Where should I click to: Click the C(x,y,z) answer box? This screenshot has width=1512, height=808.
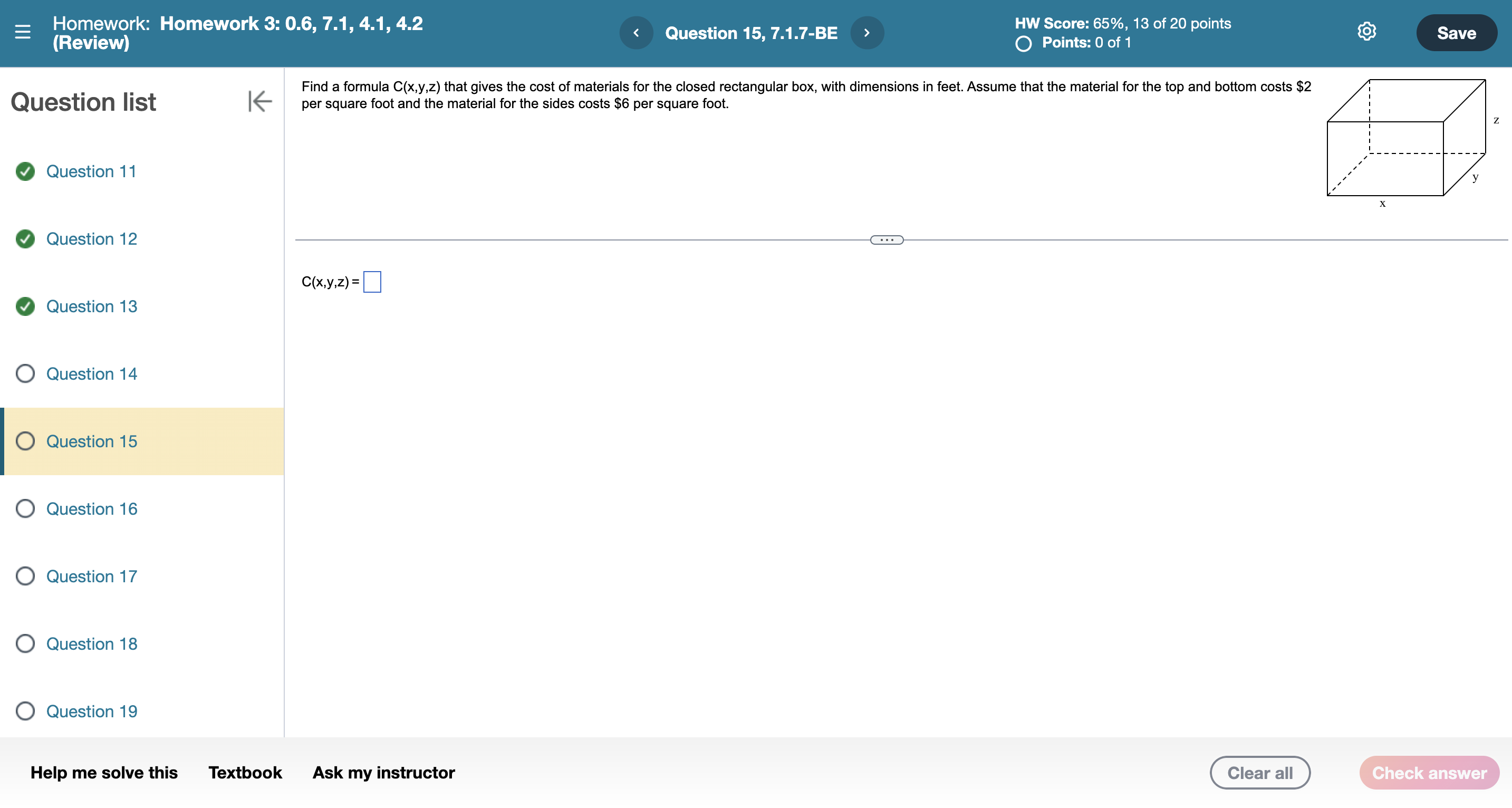click(372, 282)
